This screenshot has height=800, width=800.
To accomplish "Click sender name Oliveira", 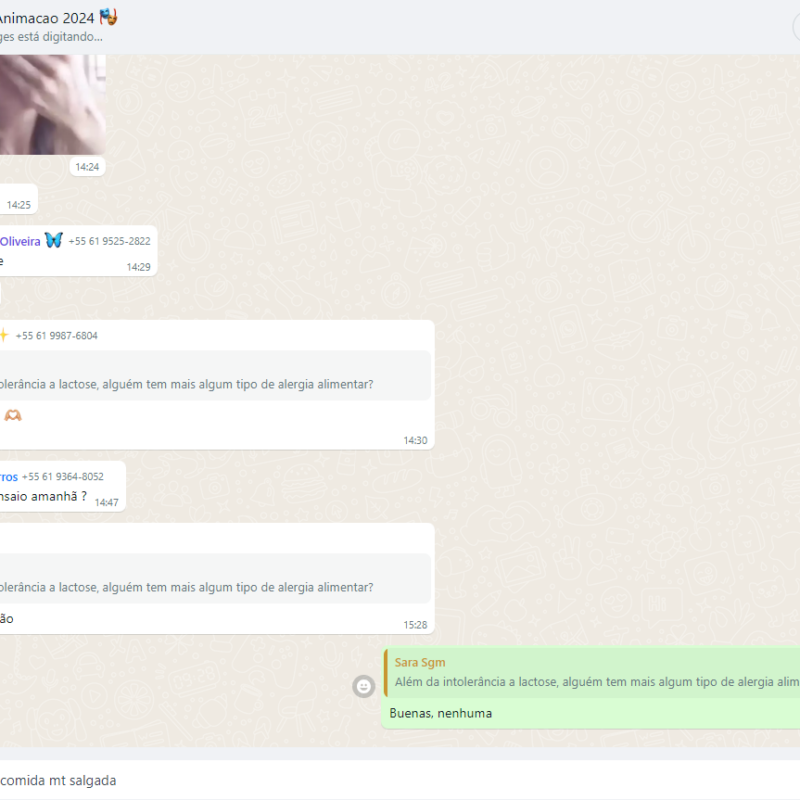I will pyautogui.click(x=20, y=241).
